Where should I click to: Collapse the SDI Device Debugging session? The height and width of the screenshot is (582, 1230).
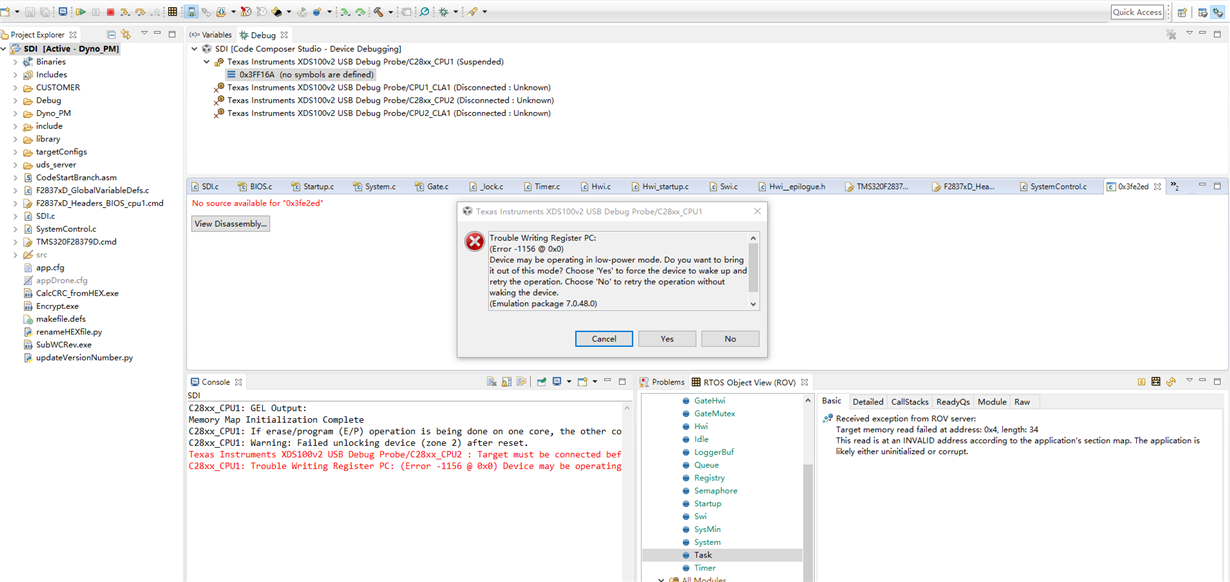(x=194, y=49)
